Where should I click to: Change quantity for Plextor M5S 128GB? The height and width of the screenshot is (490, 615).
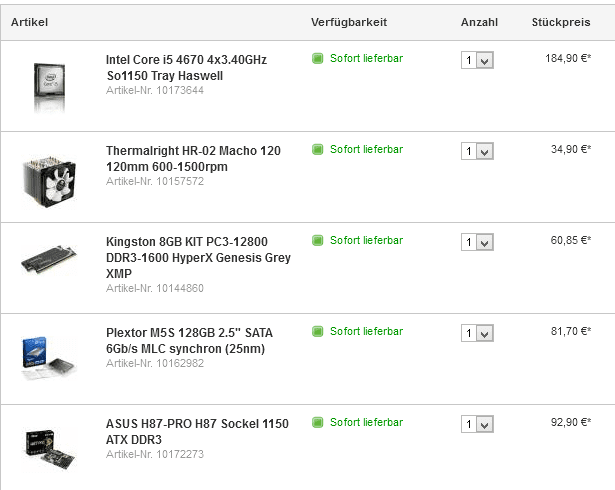tap(477, 334)
